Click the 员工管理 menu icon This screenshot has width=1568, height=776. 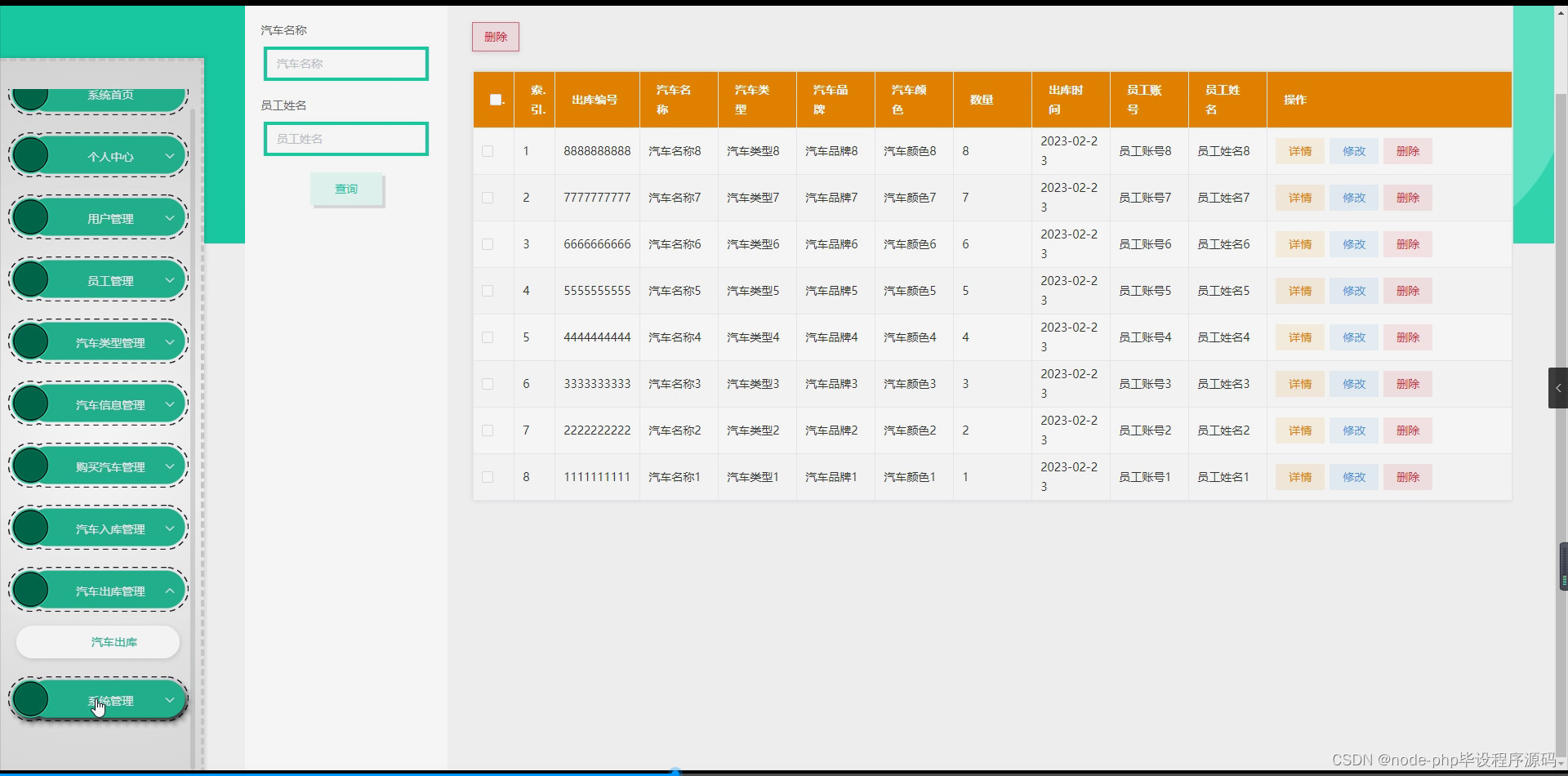tap(31, 279)
